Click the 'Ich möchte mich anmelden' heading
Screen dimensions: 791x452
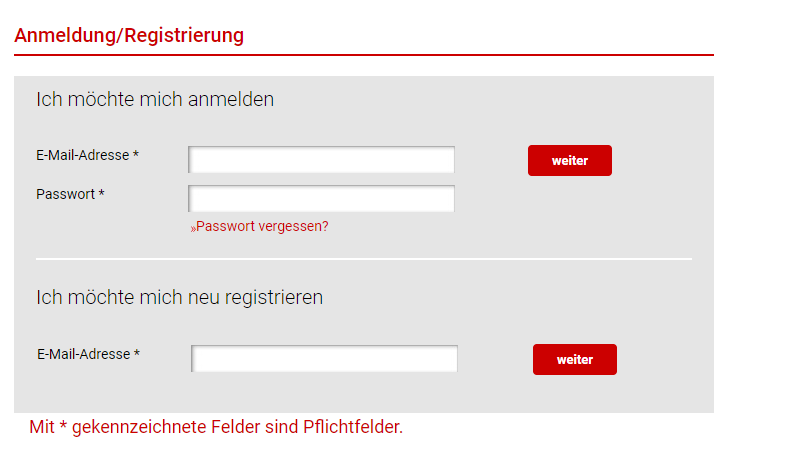[x=155, y=99]
